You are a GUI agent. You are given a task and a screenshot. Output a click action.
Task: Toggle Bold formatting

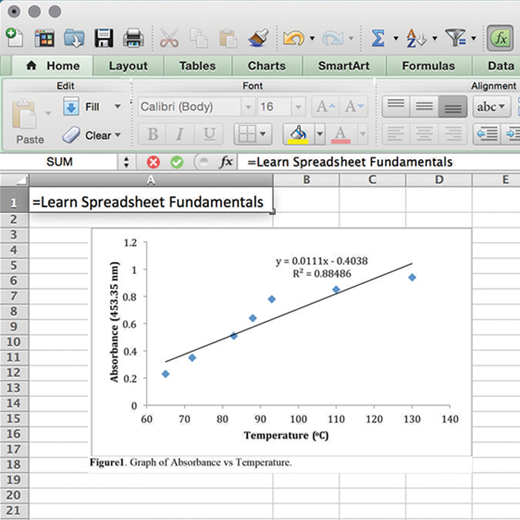coord(153,134)
